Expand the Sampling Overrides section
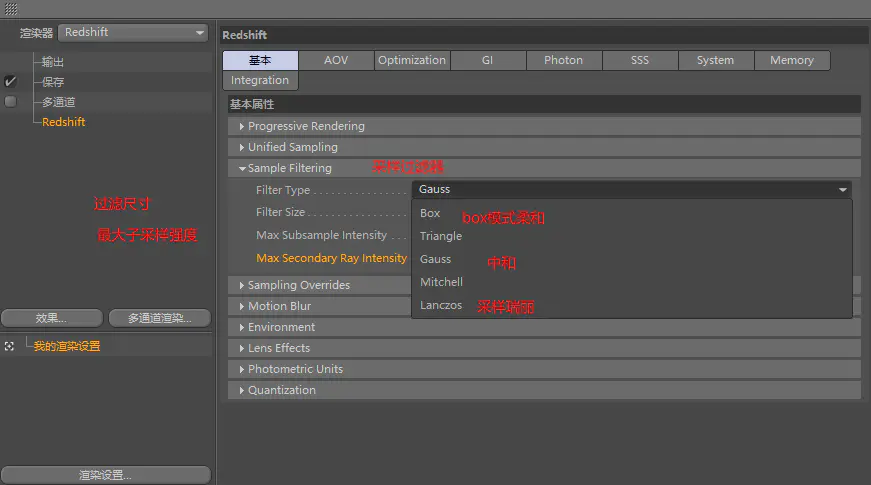This screenshot has height=485, width=871. coord(319,285)
